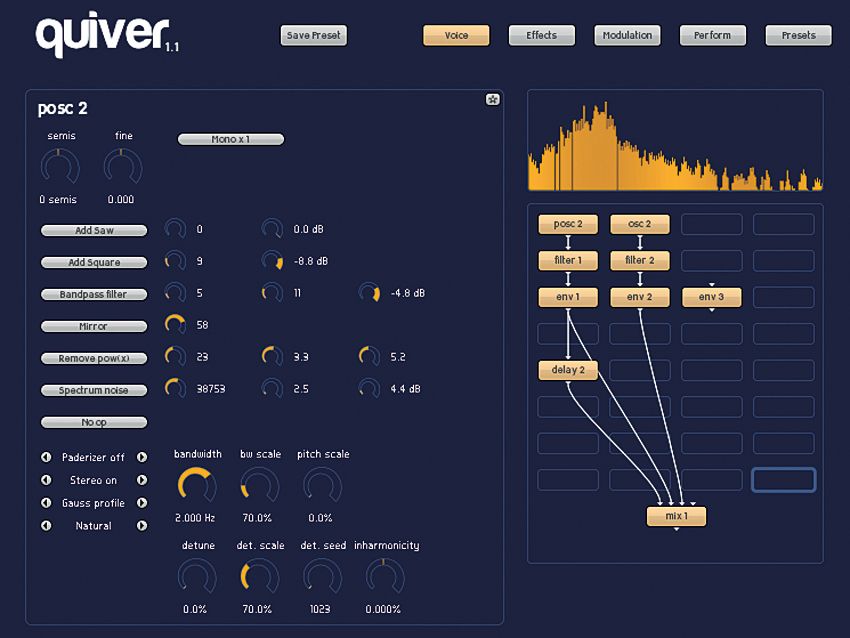Screen dimensions: 850x638
Task: Click the semis knob
Action: point(60,166)
